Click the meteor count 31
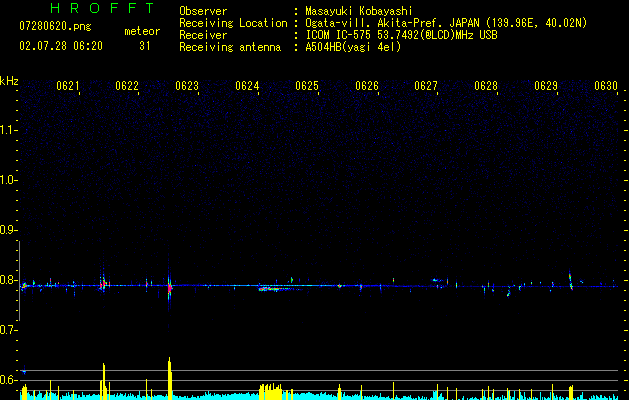 (145, 46)
